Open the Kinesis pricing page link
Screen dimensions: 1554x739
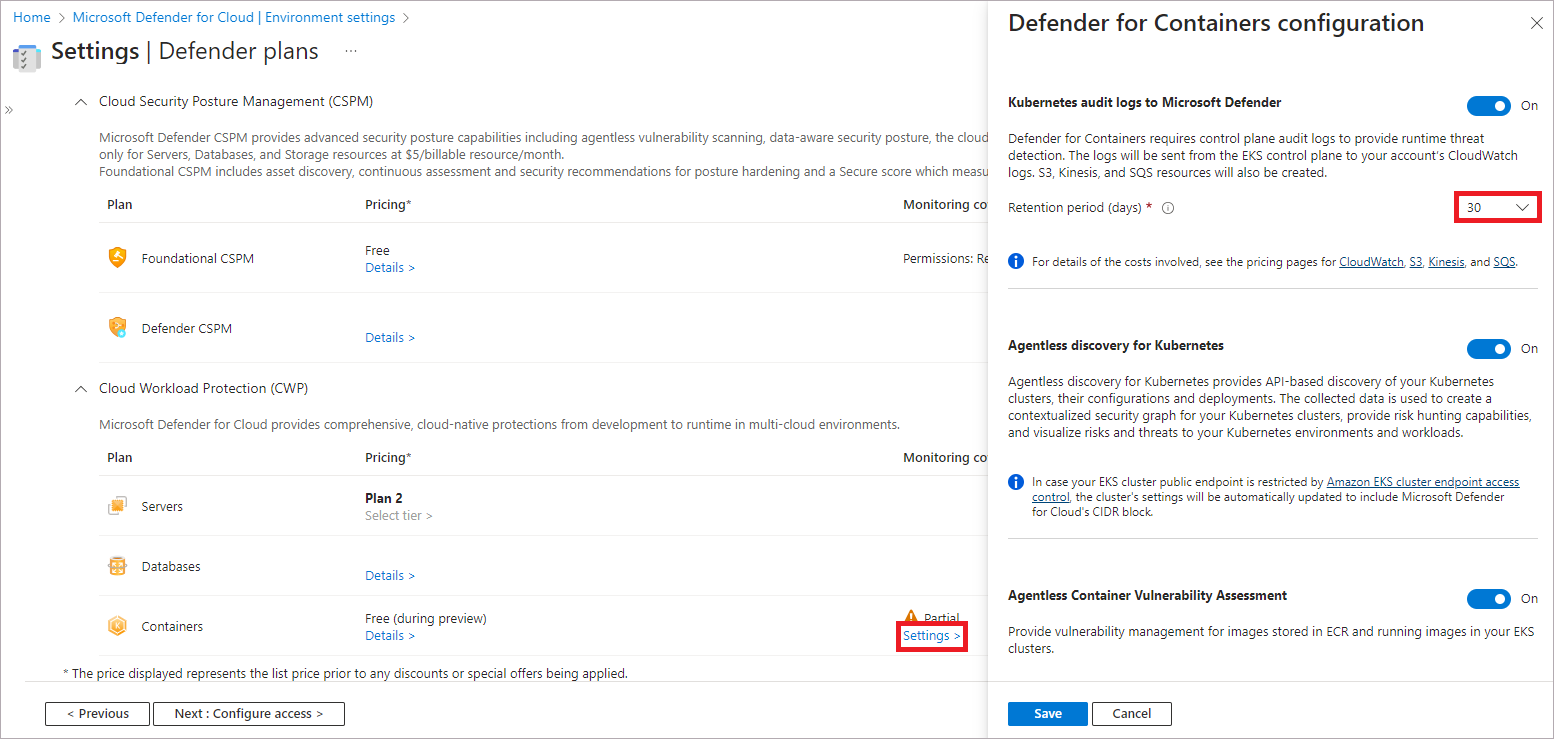pos(1446,262)
